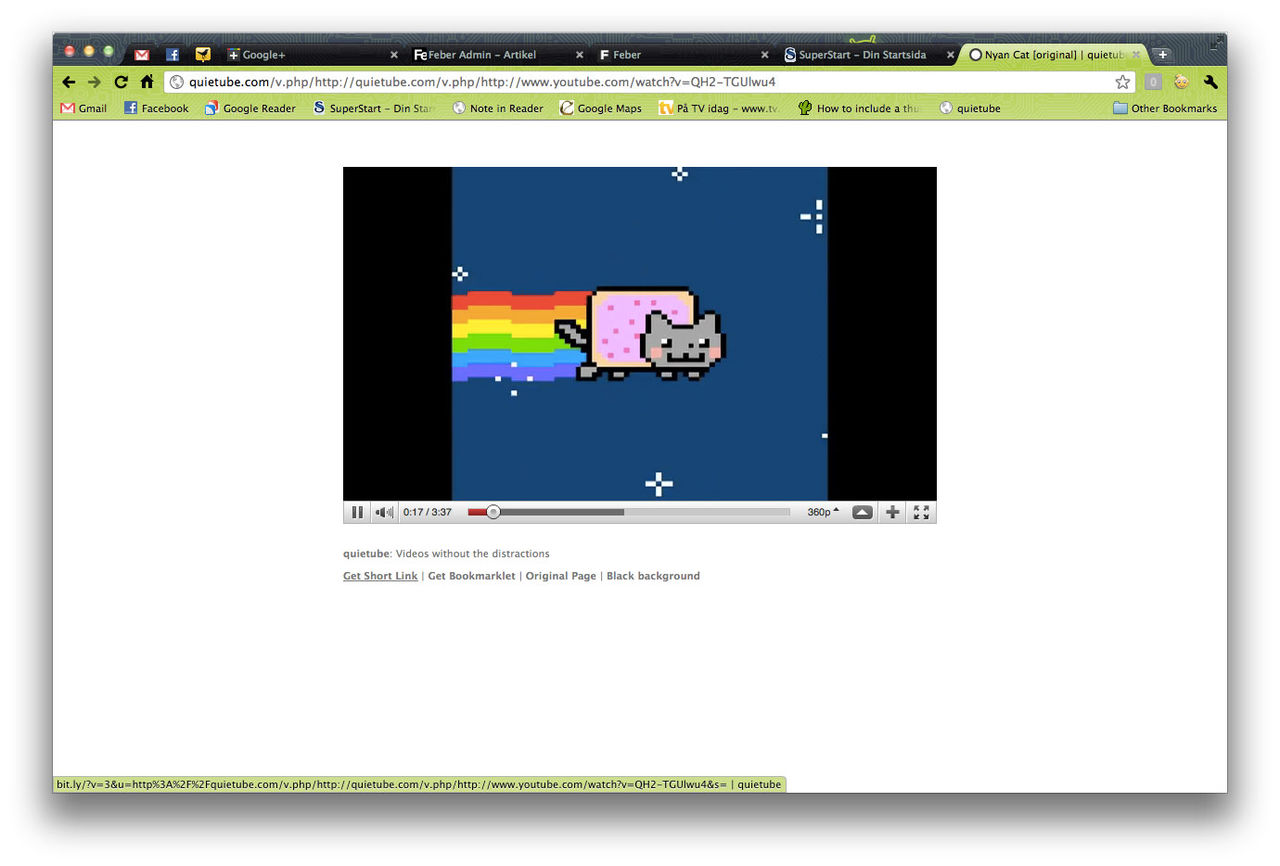Open the Google Maps bookmark
The height and width of the screenshot is (866, 1280).
600,108
